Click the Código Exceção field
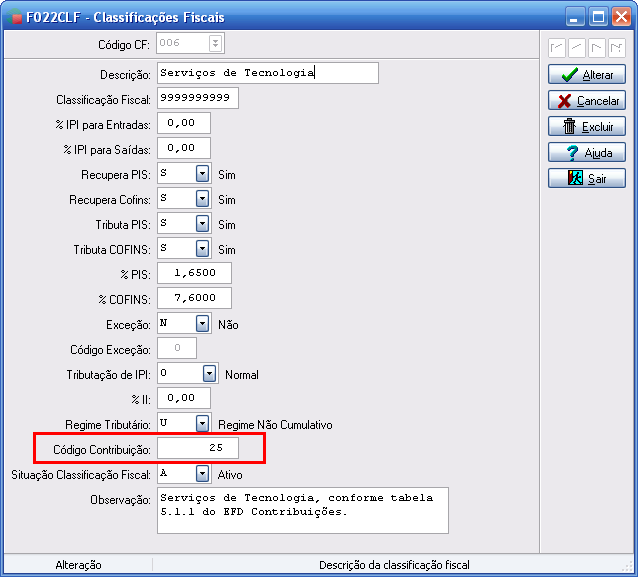Image resolution: width=638 pixels, height=577 pixels. click(x=177, y=348)
